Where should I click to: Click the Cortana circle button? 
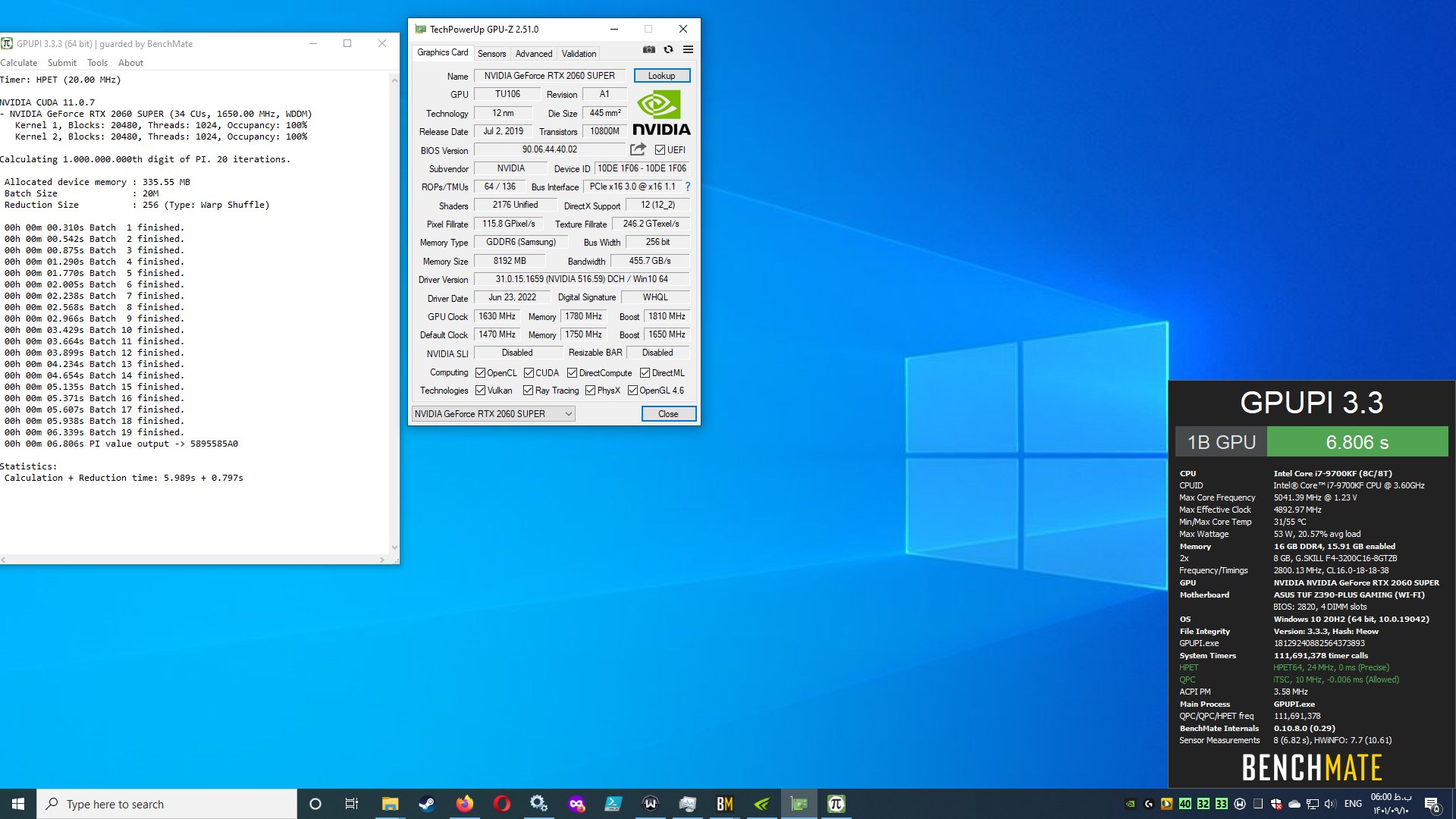coord(315,804)
